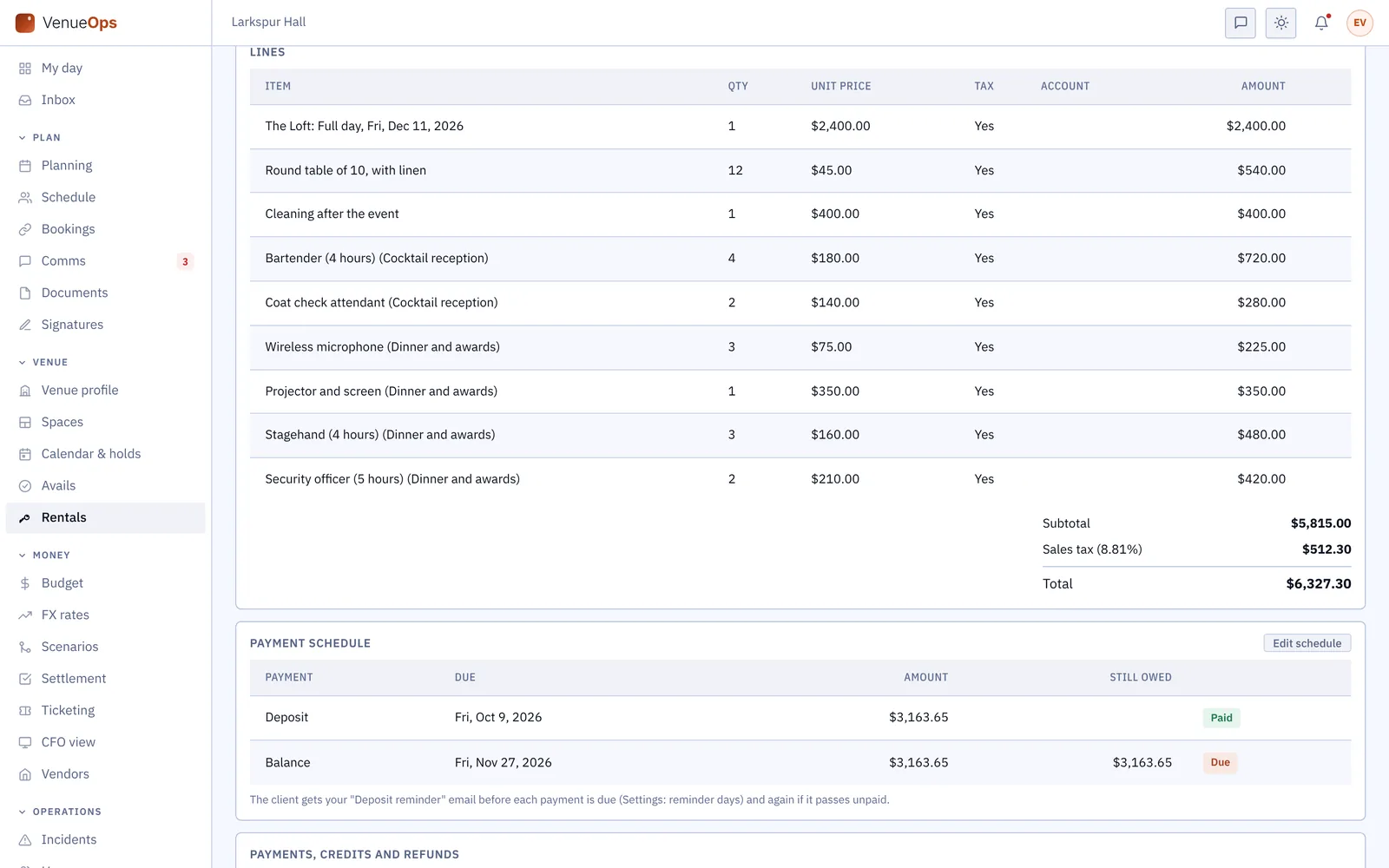This screenshot has width=1389, height=868.
Task: Click the Budget dollar icon
Action: pos(25,584)
